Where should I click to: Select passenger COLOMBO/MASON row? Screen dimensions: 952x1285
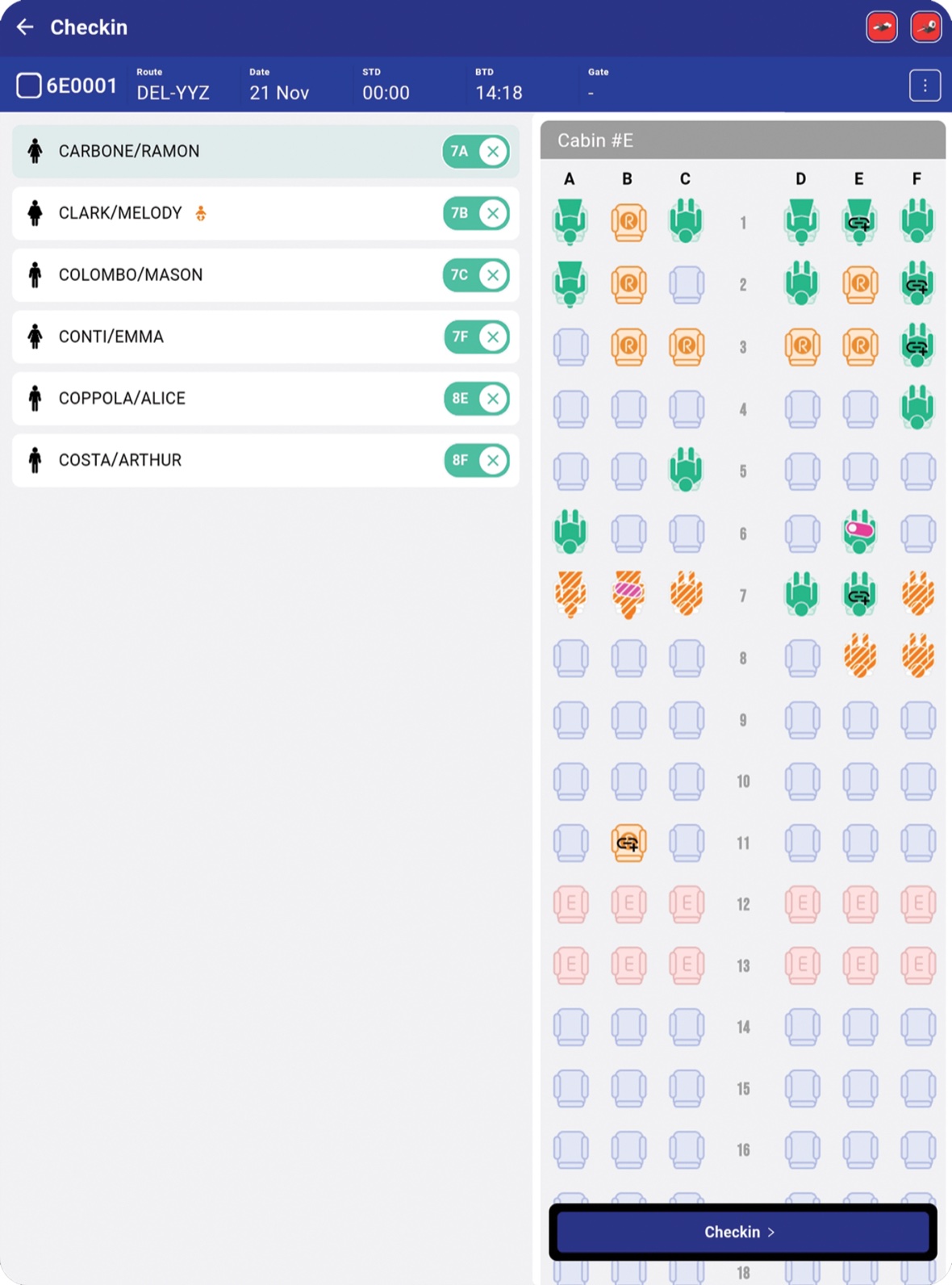(x=265, y=275)
